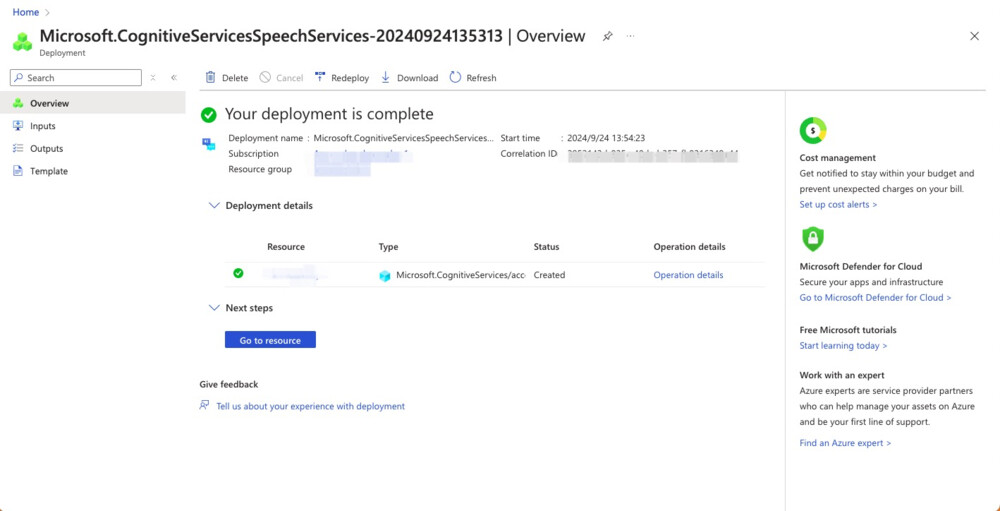The width and height of the screenshot is (1000, 511).
Task: Click the Defender for Cloud shield icon
Action: click(812, 239)
